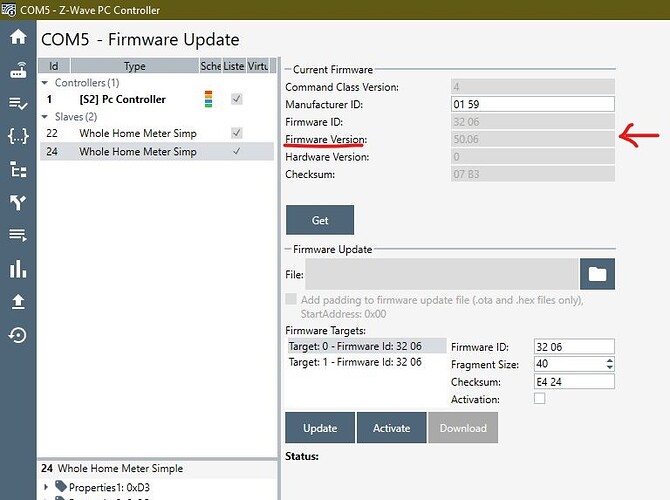The width and height of the screenshot is (670, 500).
Task: Open the Home view in the sidebar
Action: (18, 37)
